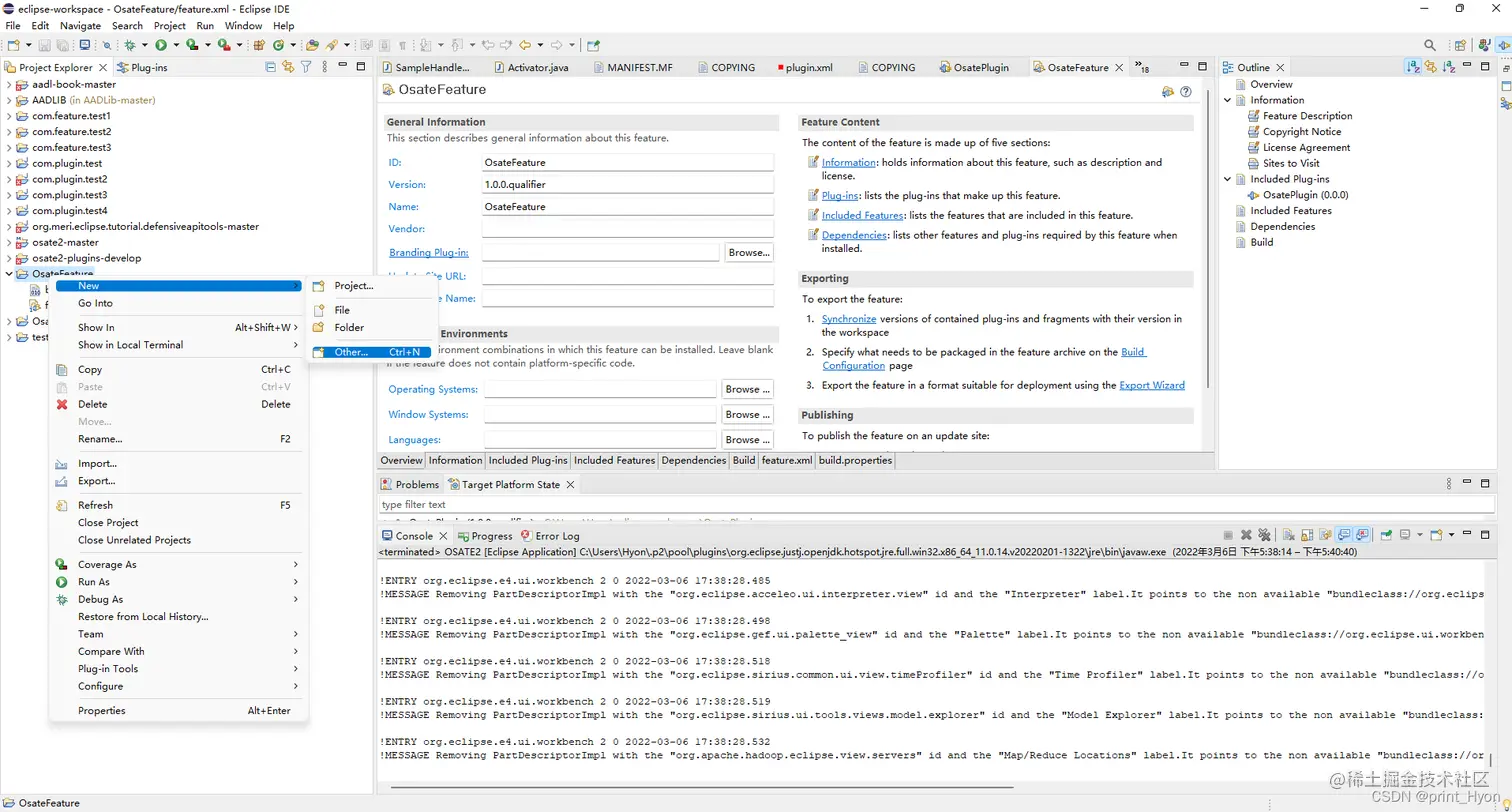Click the Open Type folder icon in toolbar
Image resolution: width=1512 pixels, height=812 pixels.
coord(312,45)
